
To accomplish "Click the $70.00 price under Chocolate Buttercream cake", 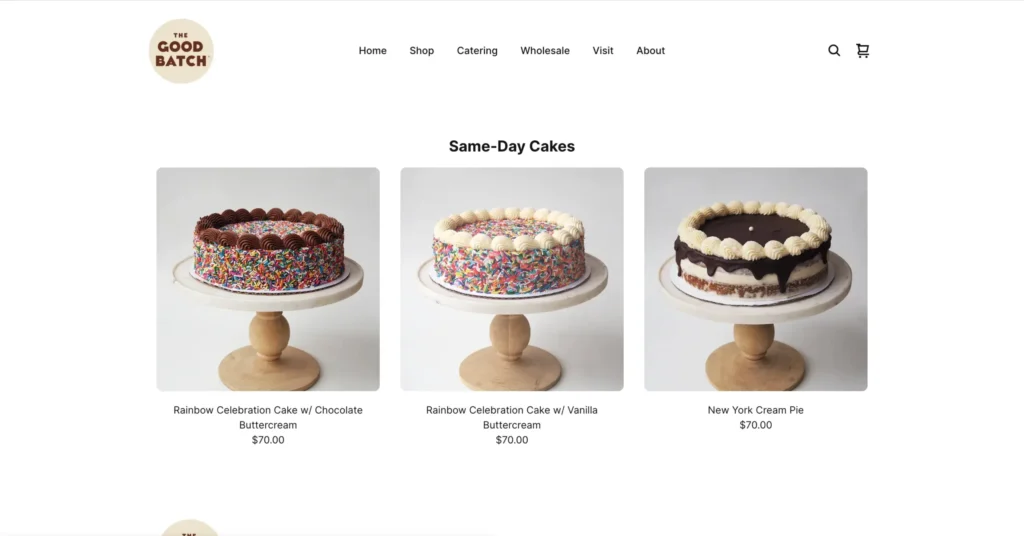I will point(268,440).
